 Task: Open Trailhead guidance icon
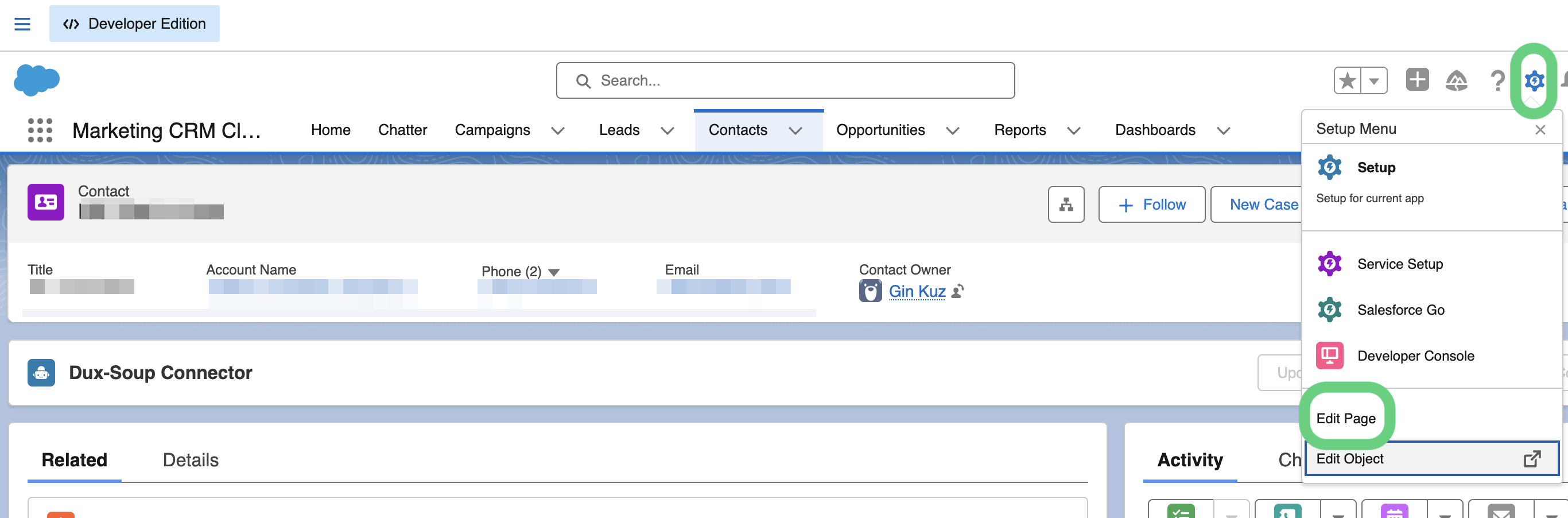coord(1457,80)
